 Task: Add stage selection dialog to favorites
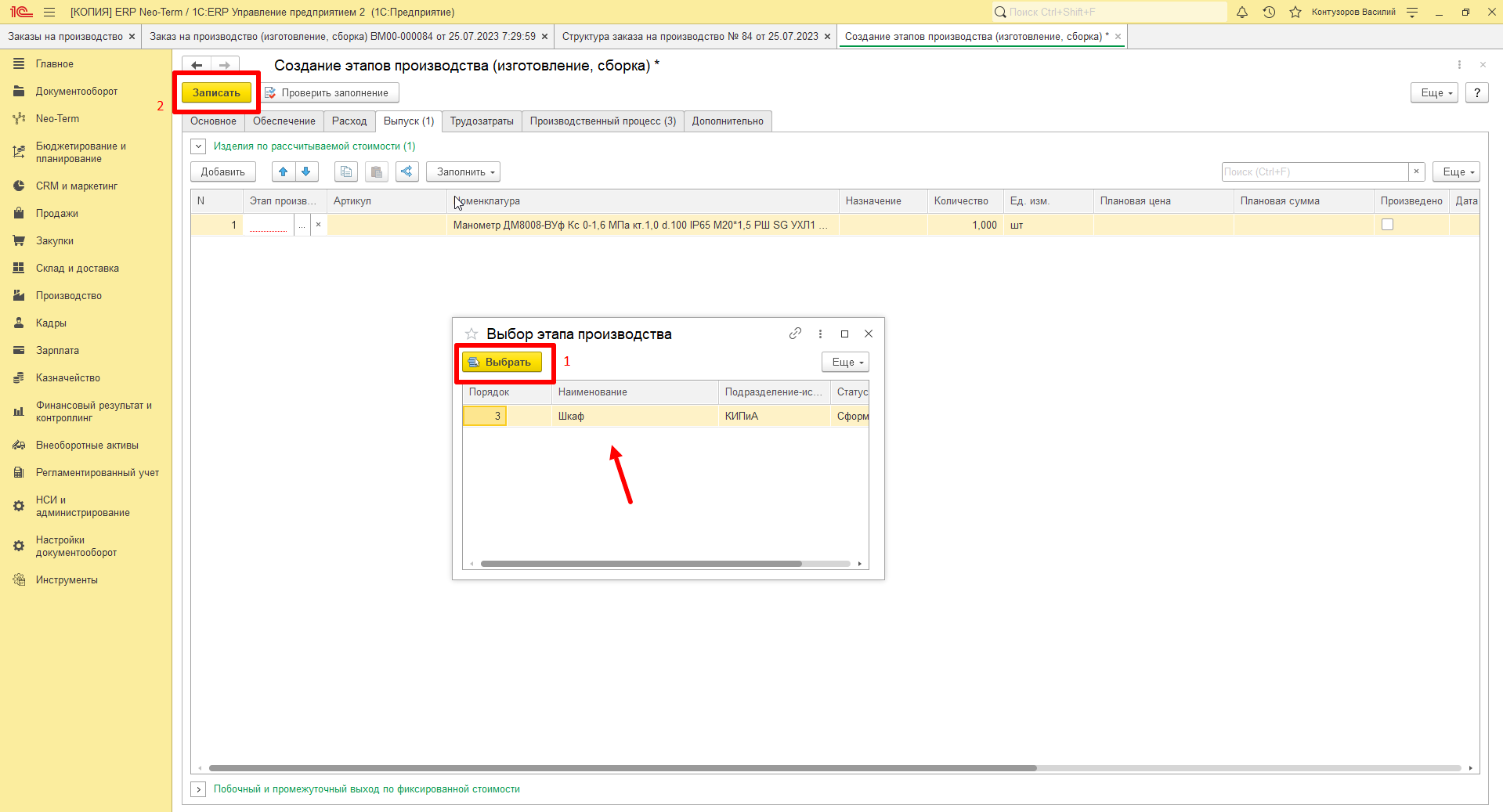point(471,334)
